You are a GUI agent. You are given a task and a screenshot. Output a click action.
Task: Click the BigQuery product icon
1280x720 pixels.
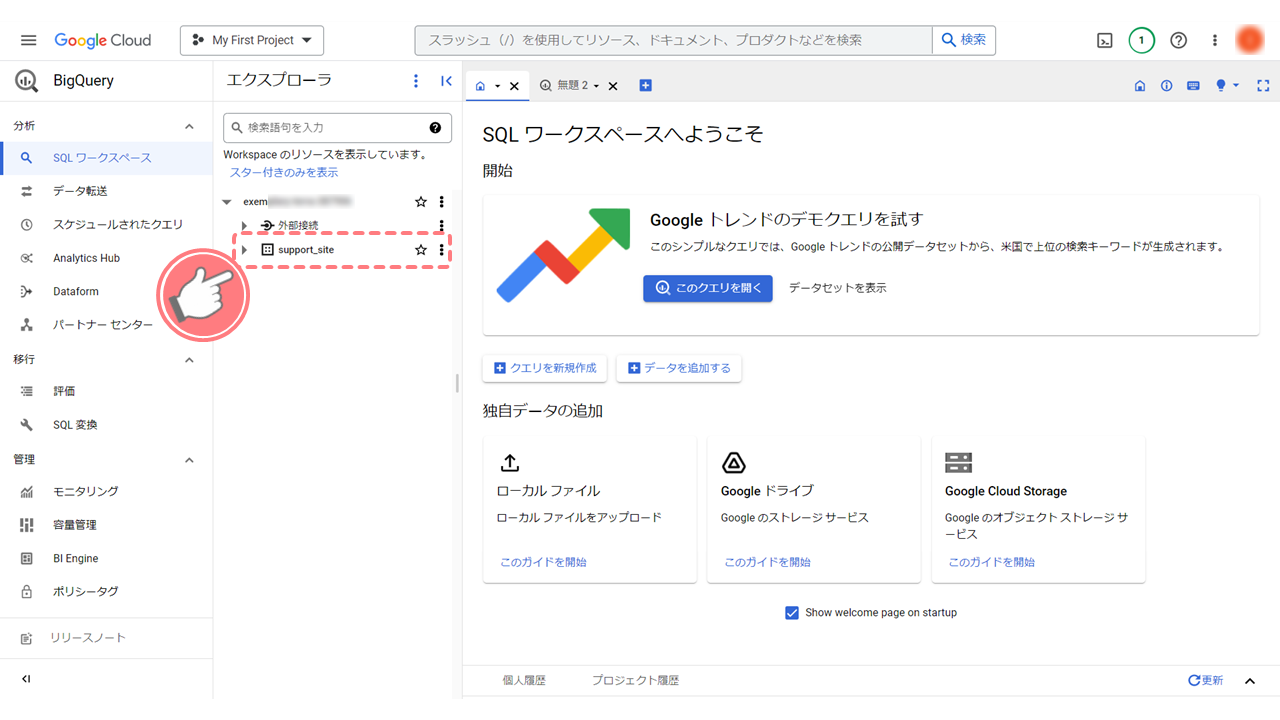(x=27, y=81)
